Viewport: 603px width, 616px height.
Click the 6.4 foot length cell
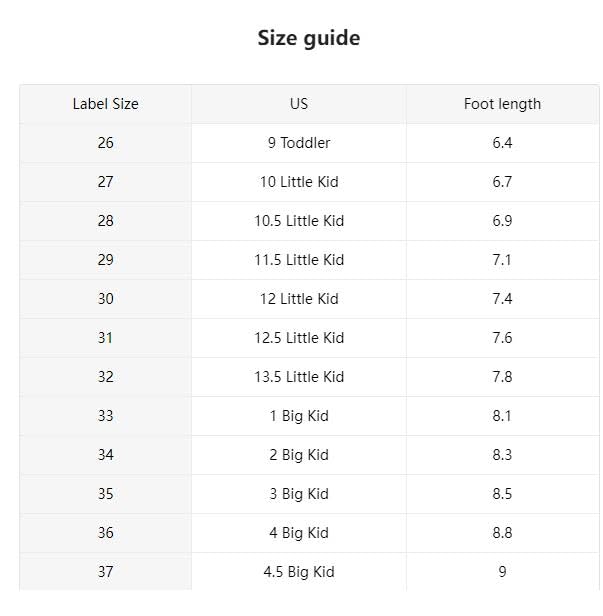pos(502,143)
